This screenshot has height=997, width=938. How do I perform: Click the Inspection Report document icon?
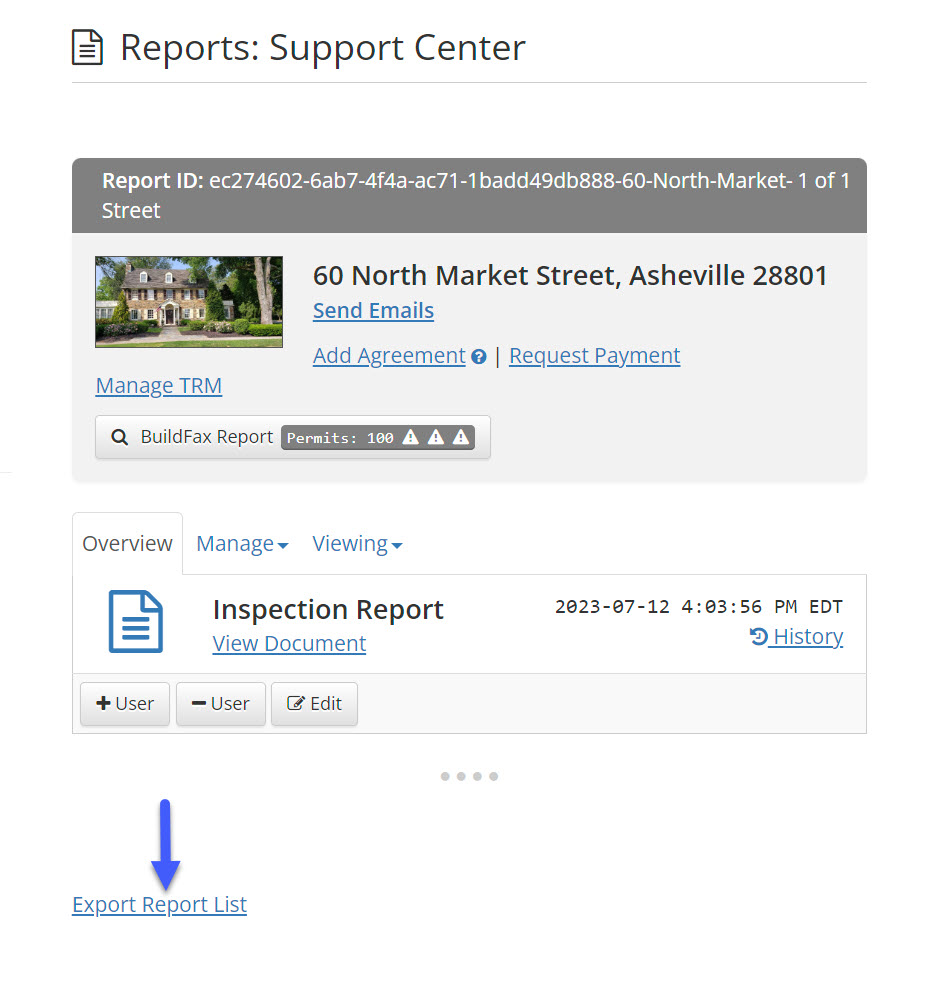click(x=135, y=621)
